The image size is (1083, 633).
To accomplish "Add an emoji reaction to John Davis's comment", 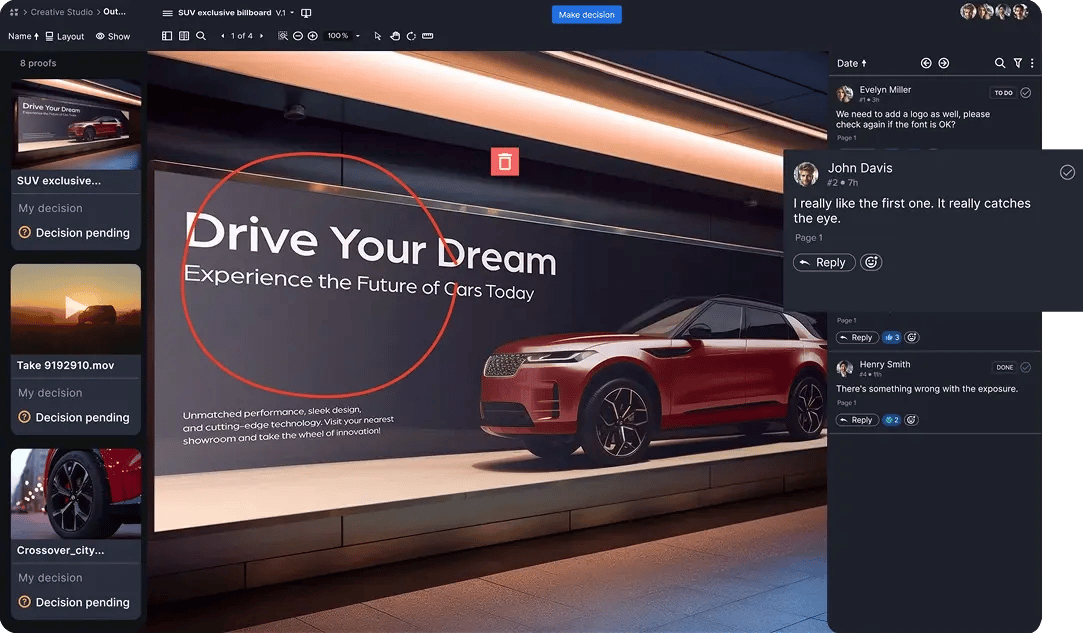I will (870, 262).
